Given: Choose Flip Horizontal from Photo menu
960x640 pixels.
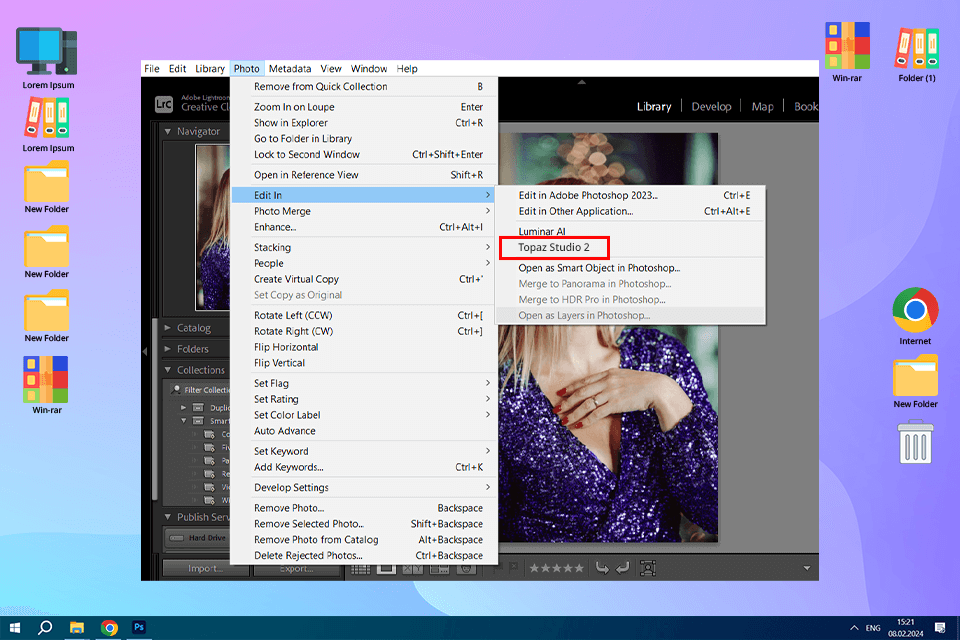Looking at the screenshot, I should (x=364, y=347).
